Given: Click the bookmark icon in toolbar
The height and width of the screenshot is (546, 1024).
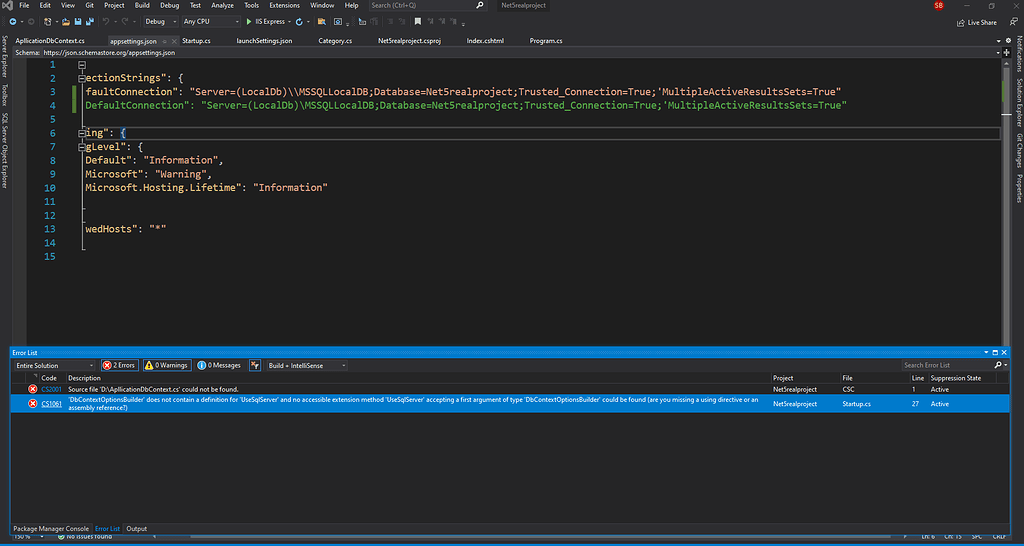Looking at the screenshot, I should [419, 21].
